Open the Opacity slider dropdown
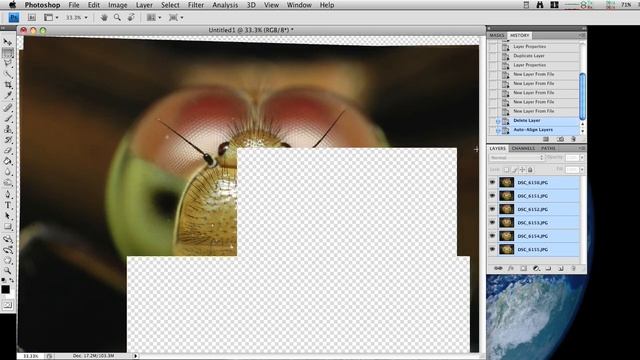Screen dimensions: 640x360 (x=582, y=158)
